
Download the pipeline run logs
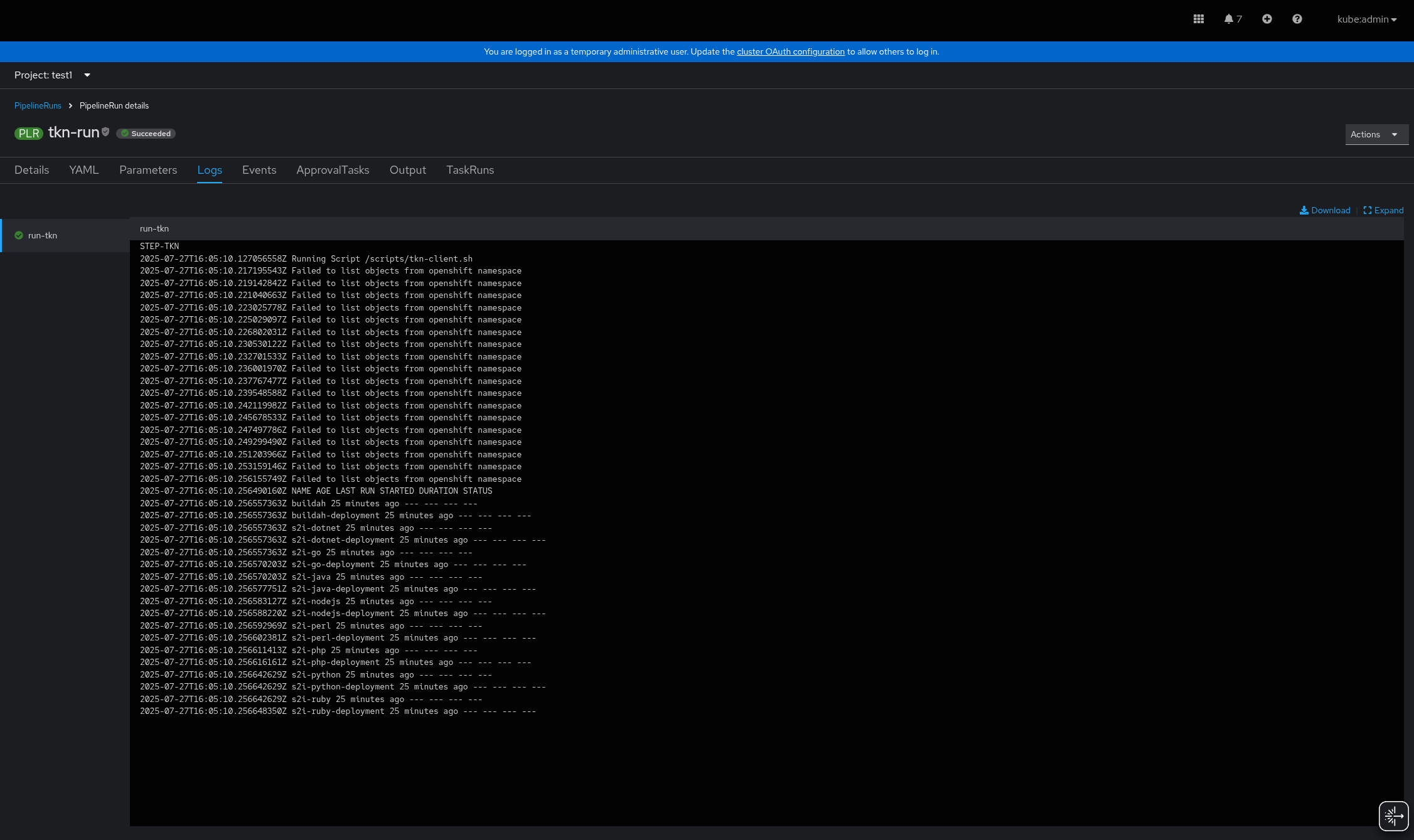(x=1324, y=210)
